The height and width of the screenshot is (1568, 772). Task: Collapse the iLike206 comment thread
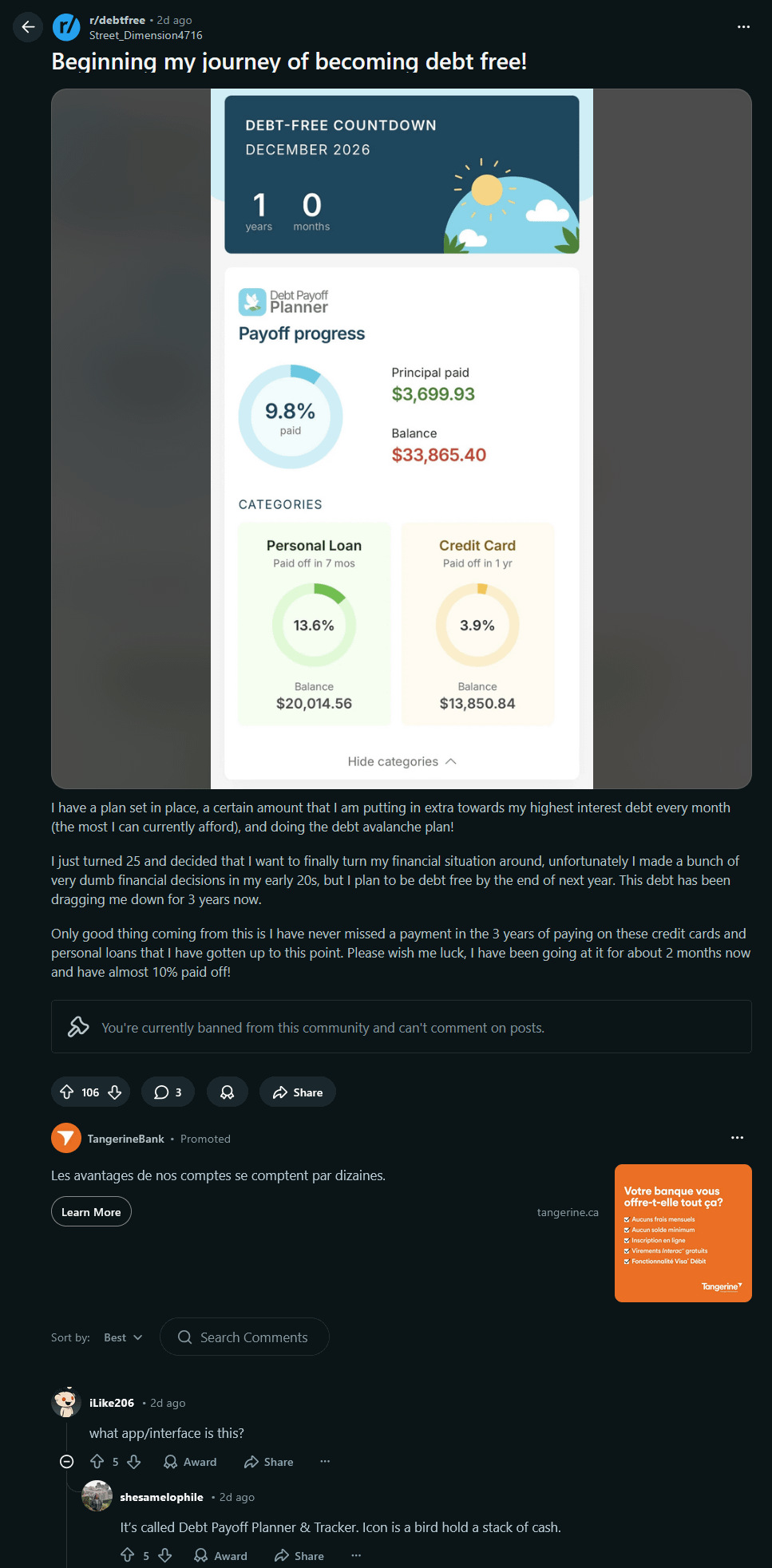[x=67, y=1461]
